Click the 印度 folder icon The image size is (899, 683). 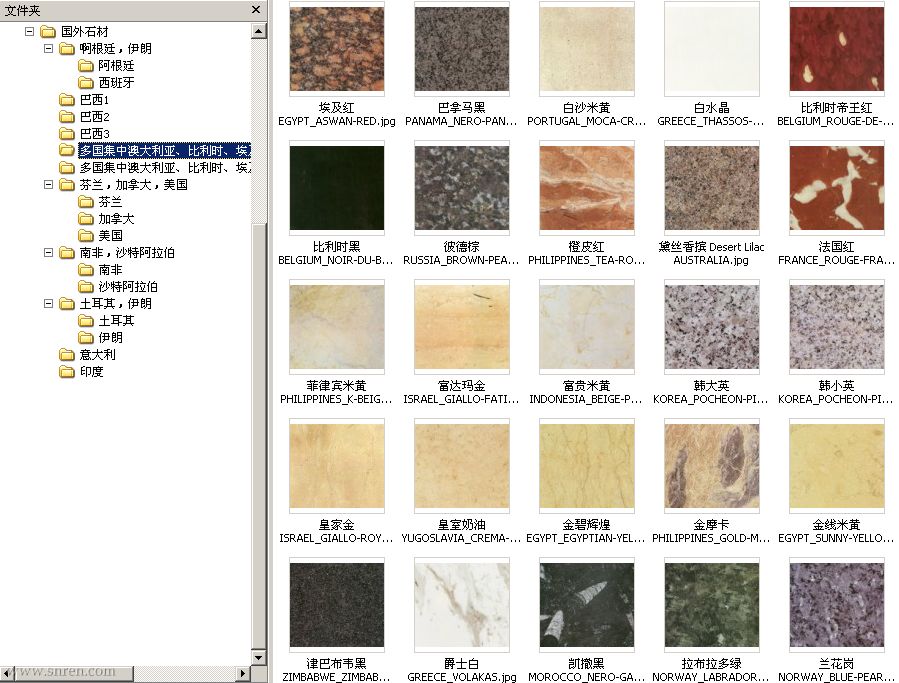[x=67, y=372]
